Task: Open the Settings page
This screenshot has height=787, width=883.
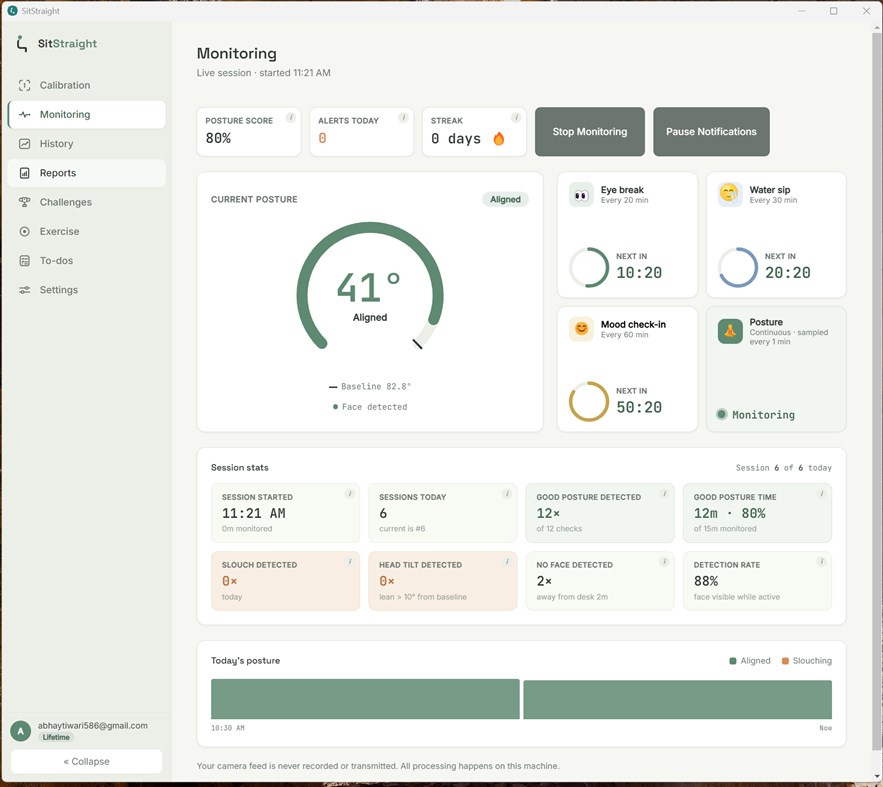Action: point(87,290)
